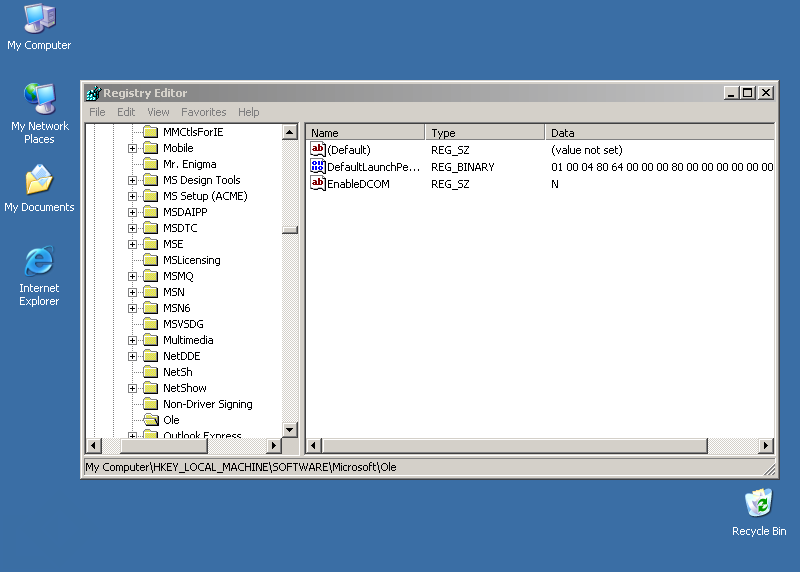Click the MSDAIPP folder icon

tap(151, 212)
